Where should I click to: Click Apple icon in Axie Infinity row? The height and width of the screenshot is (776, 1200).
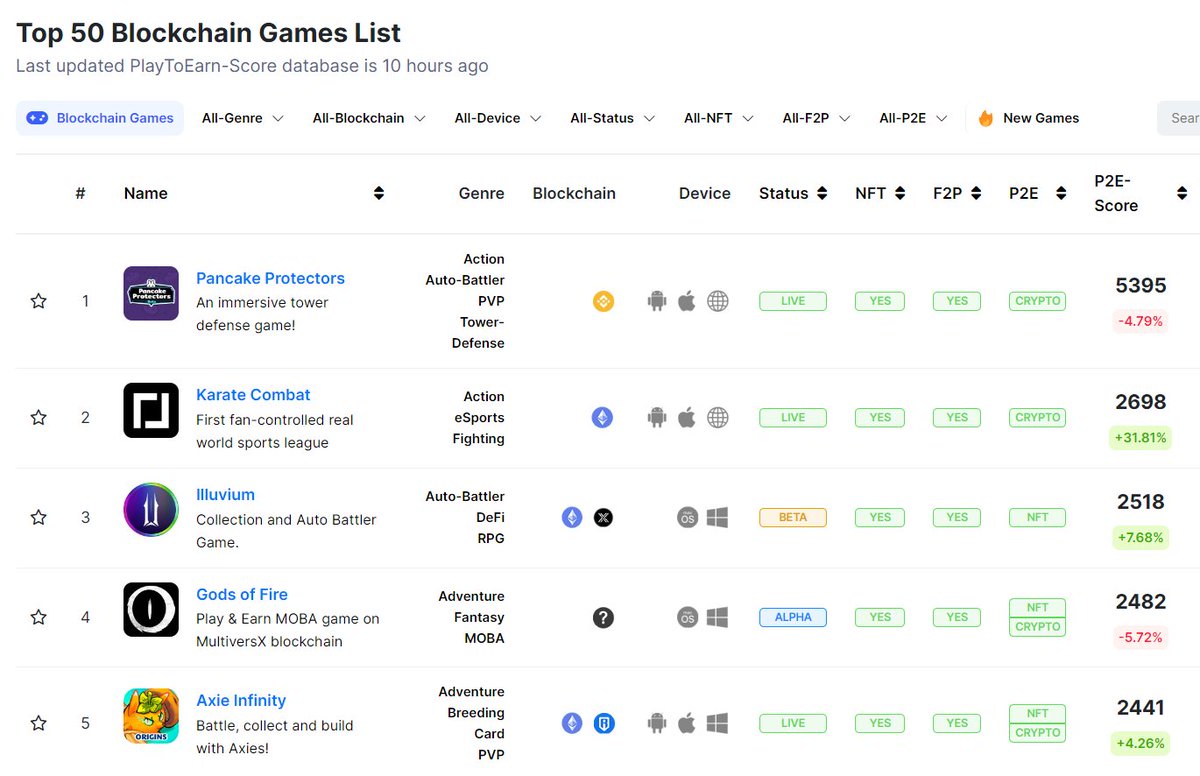(687, 723)
